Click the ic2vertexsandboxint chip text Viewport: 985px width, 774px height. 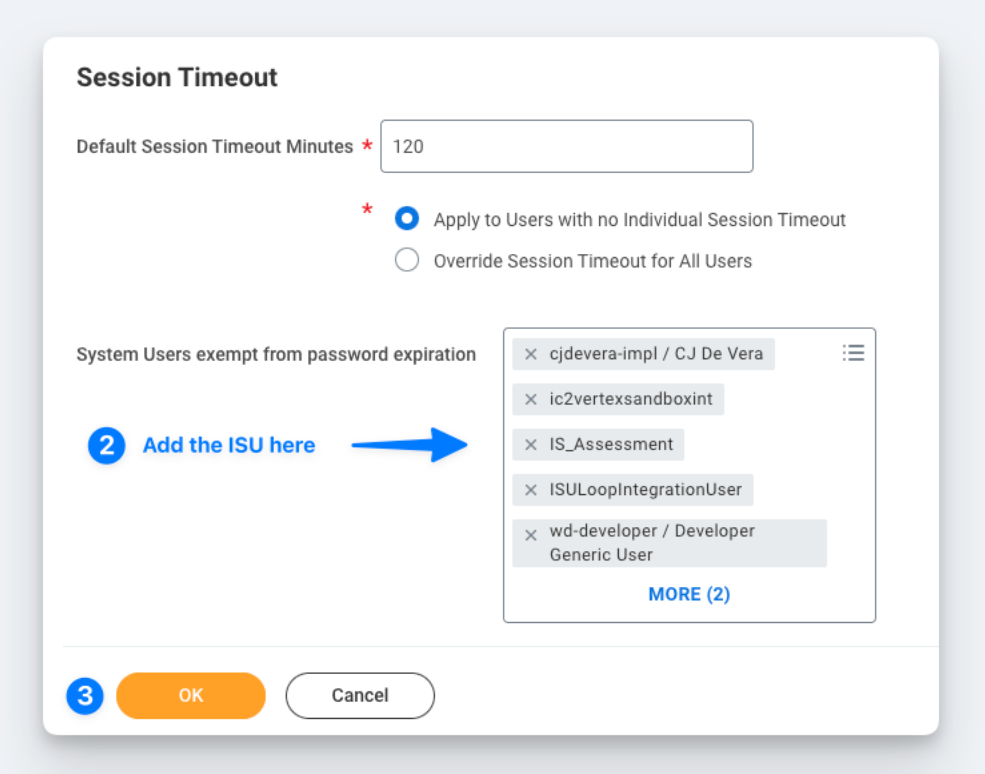631,399
